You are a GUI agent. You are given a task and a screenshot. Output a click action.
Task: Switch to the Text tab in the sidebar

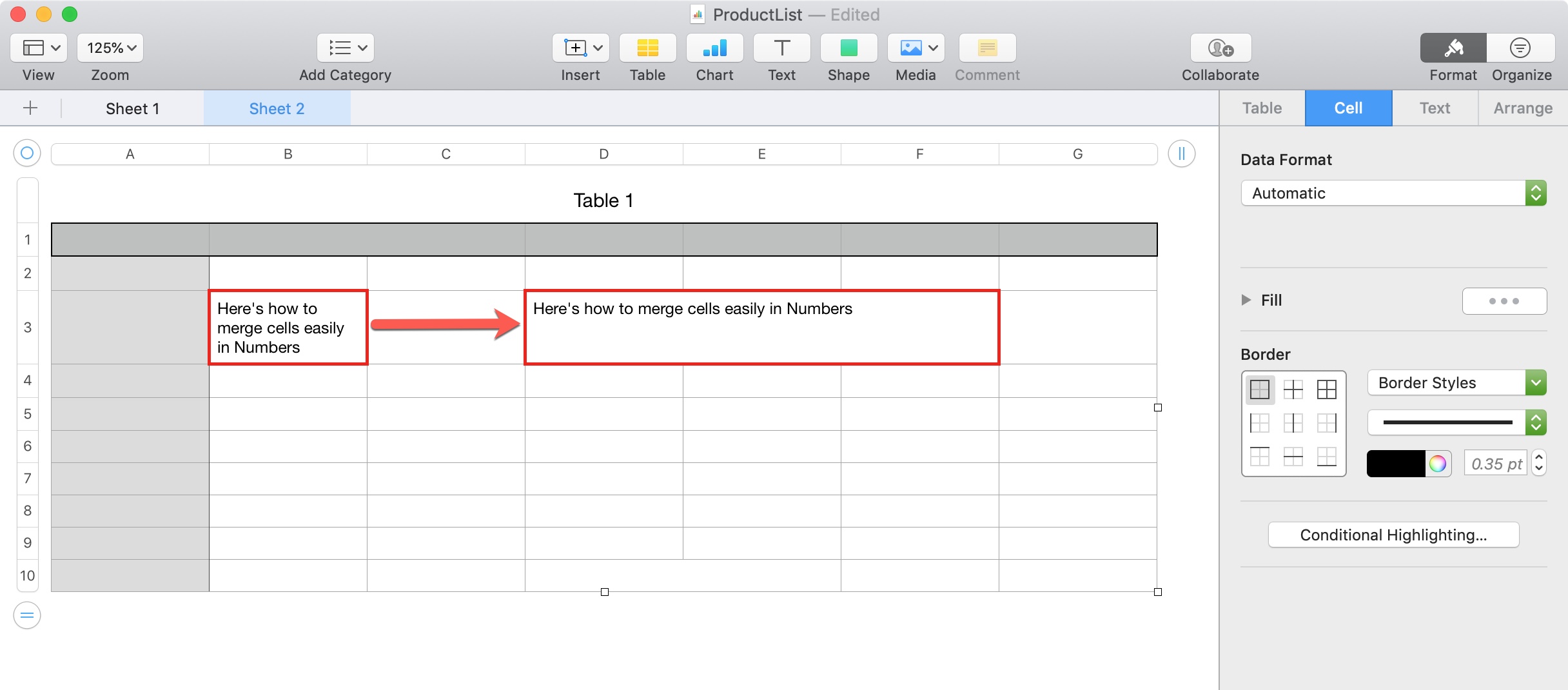click(1435, 108)
